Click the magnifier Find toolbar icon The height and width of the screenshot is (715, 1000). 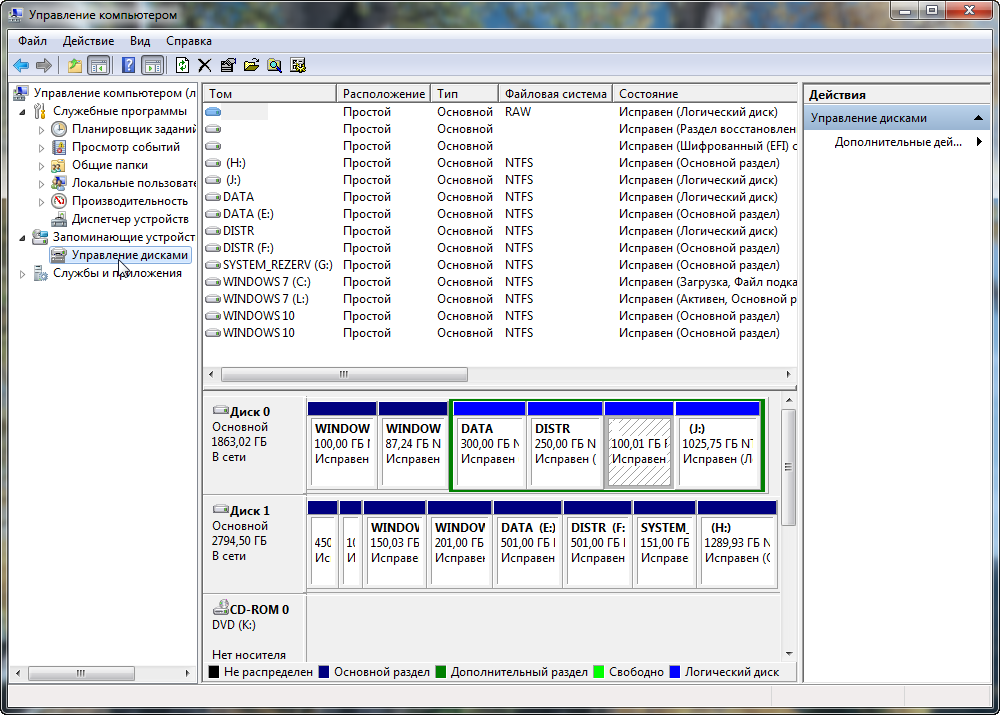coord(274,65)
